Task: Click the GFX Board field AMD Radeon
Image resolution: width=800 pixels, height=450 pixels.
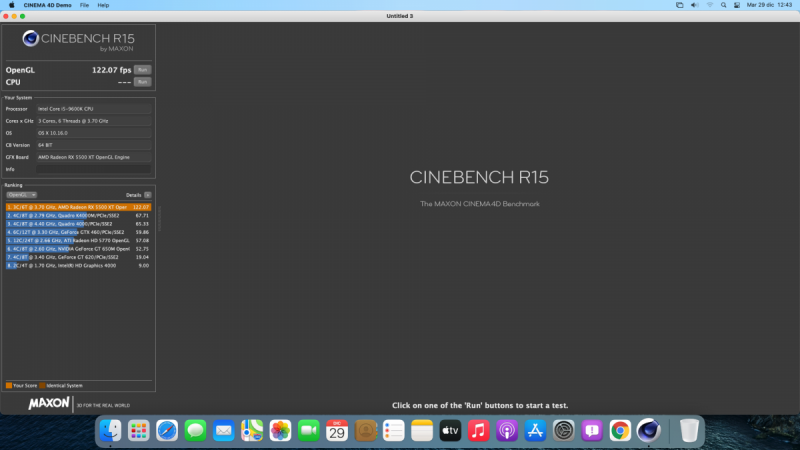Action: [93, 157]
